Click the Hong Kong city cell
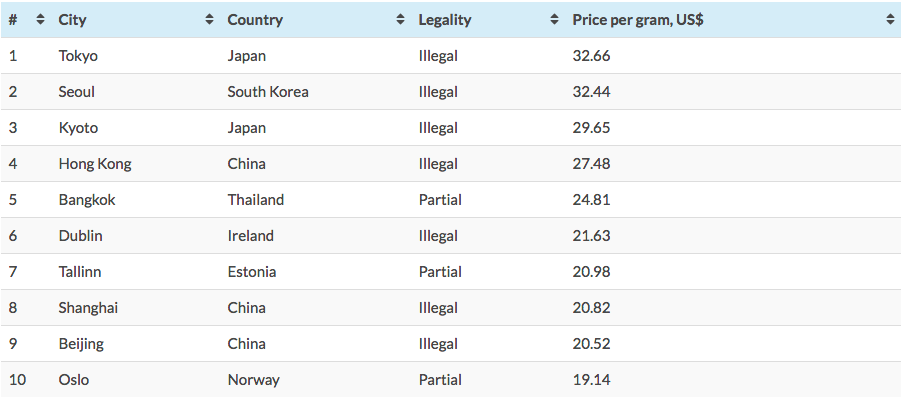 (x=95, y=164)
